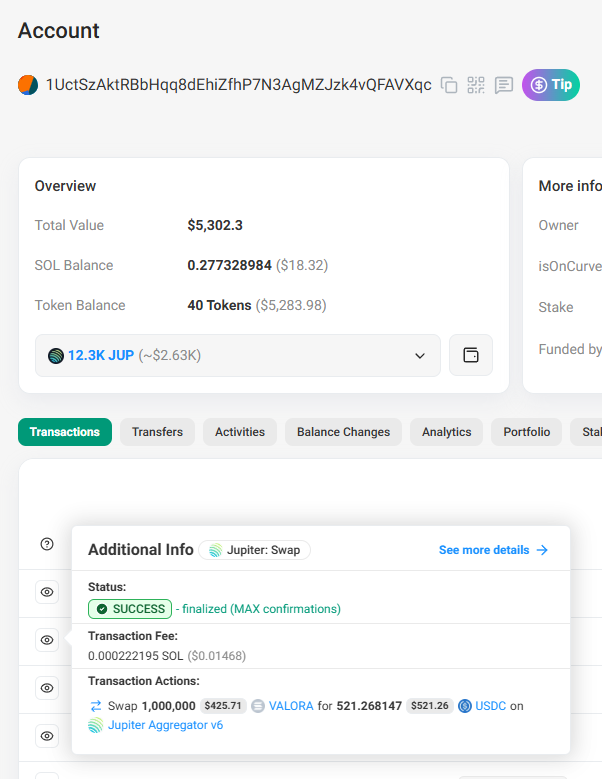The width and height of the screenshot is (602, 779).
Task: Click the eye icon beside Transaction Actions popup
Action: tap(47, 688)
